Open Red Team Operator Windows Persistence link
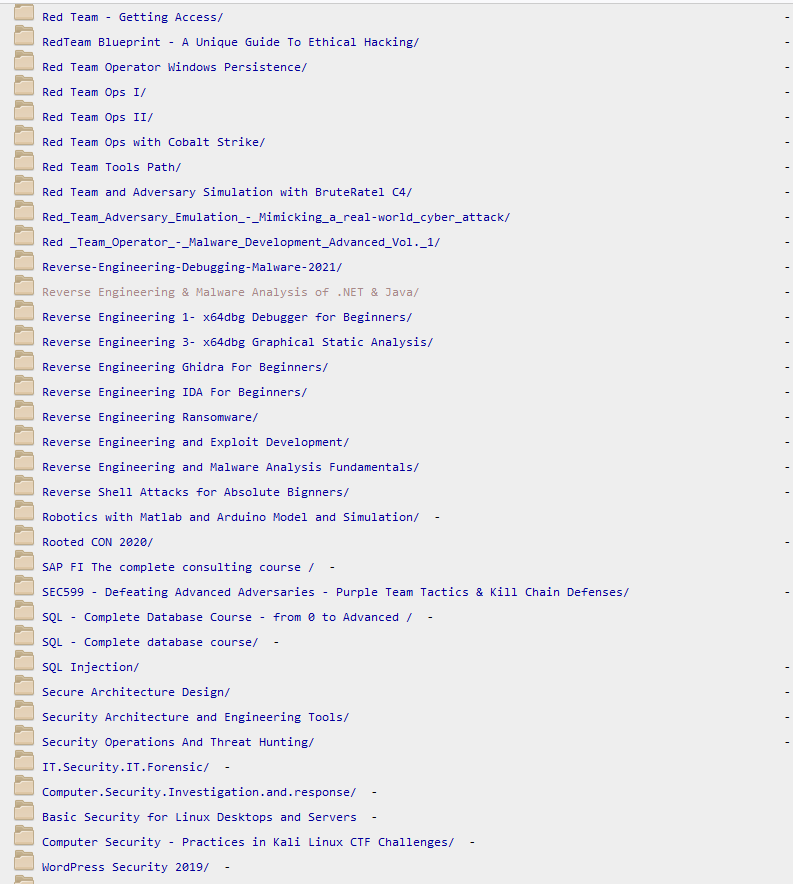The width and height of the screenshot is (793, 884). tap(175, 67)
